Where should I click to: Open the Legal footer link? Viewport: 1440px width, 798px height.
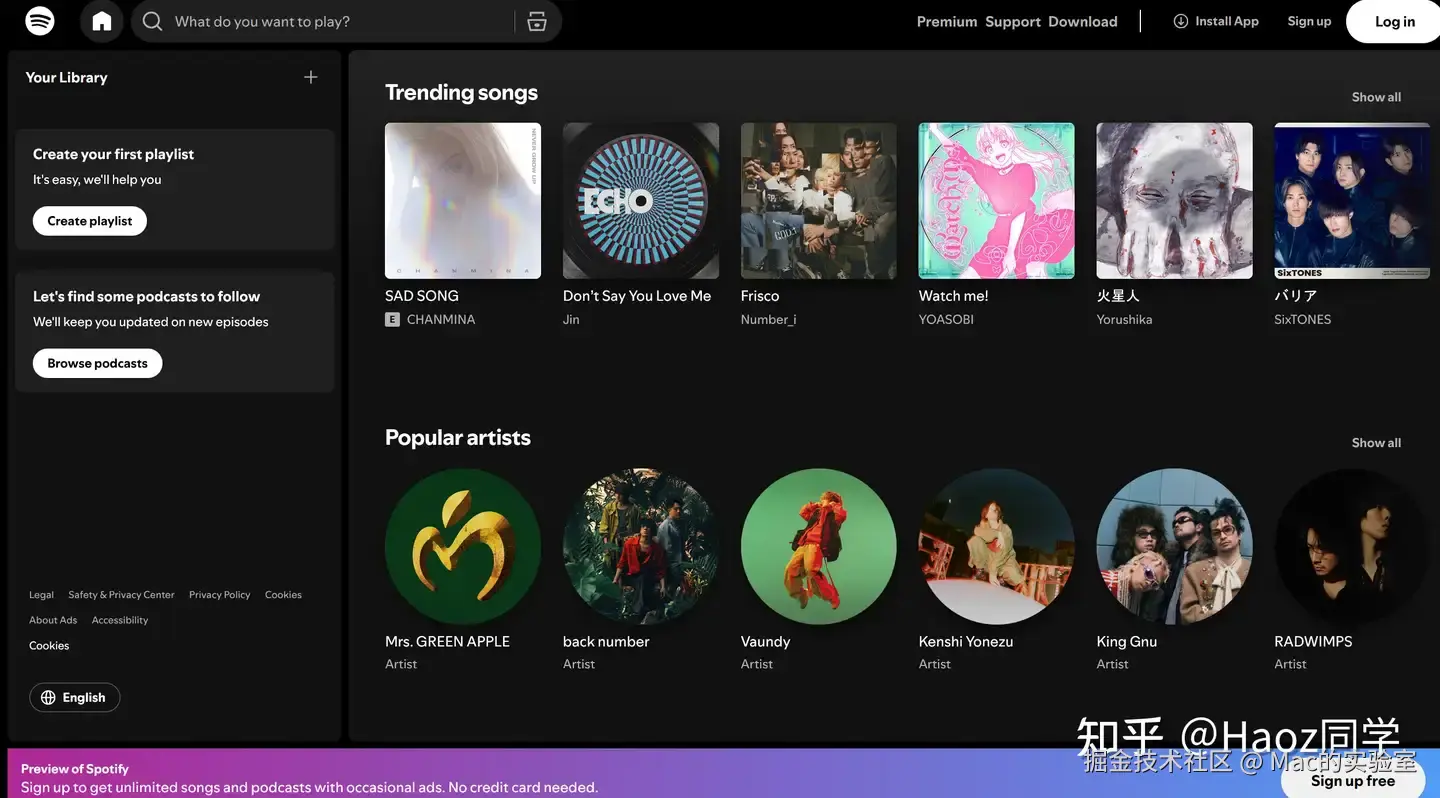click(x=41, y=595)
